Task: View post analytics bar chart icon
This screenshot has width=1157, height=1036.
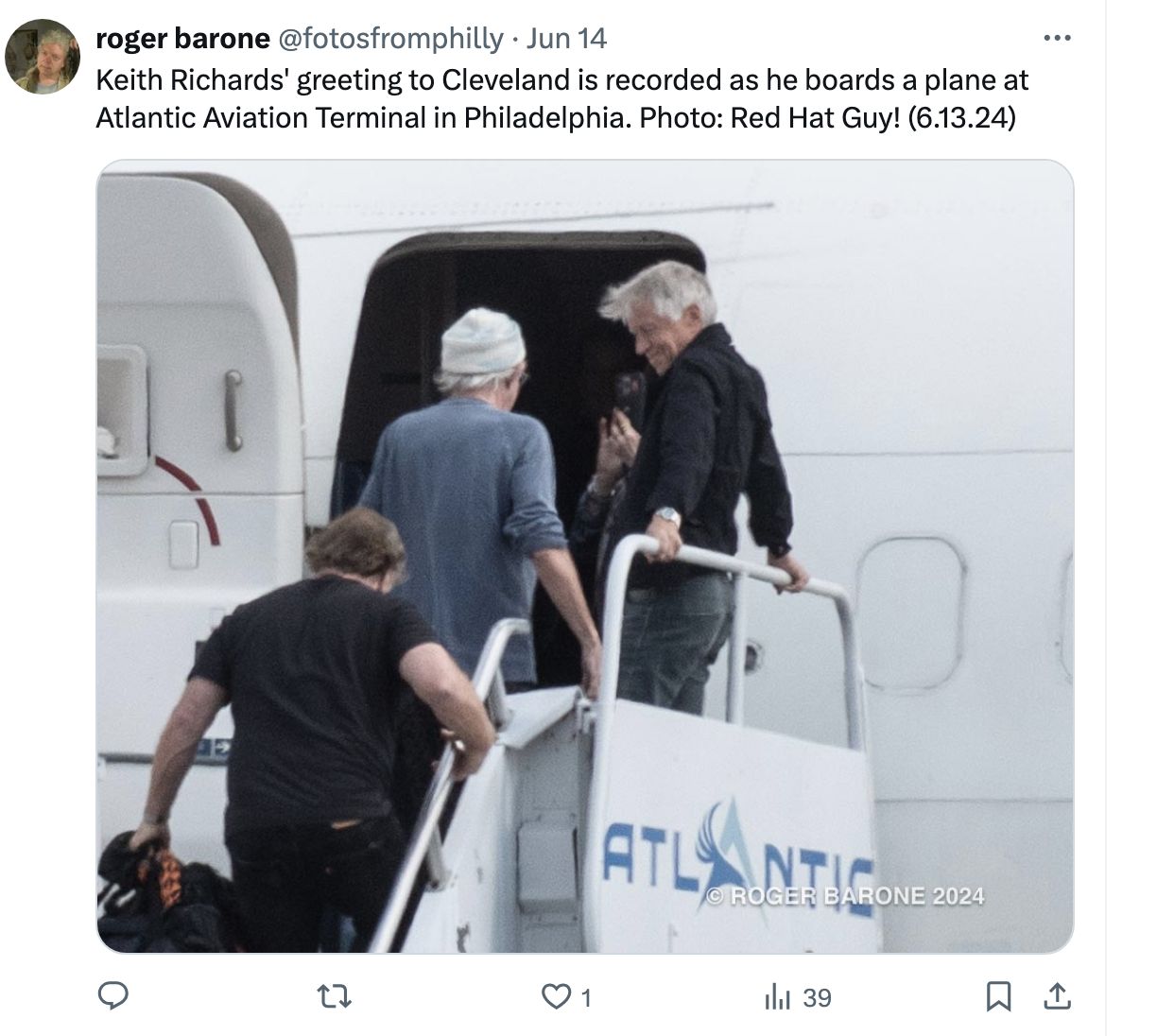Action: click(776, 996)
